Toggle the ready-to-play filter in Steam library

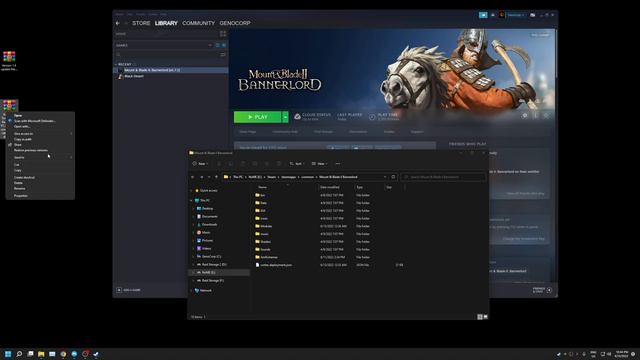(x=224, y=45)
